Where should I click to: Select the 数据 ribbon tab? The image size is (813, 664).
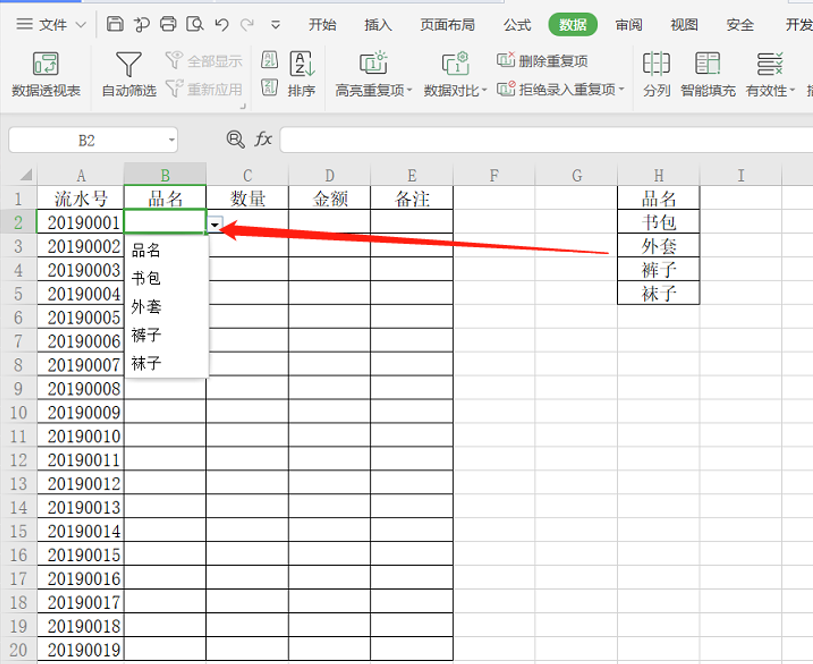[x=572, y=24]
